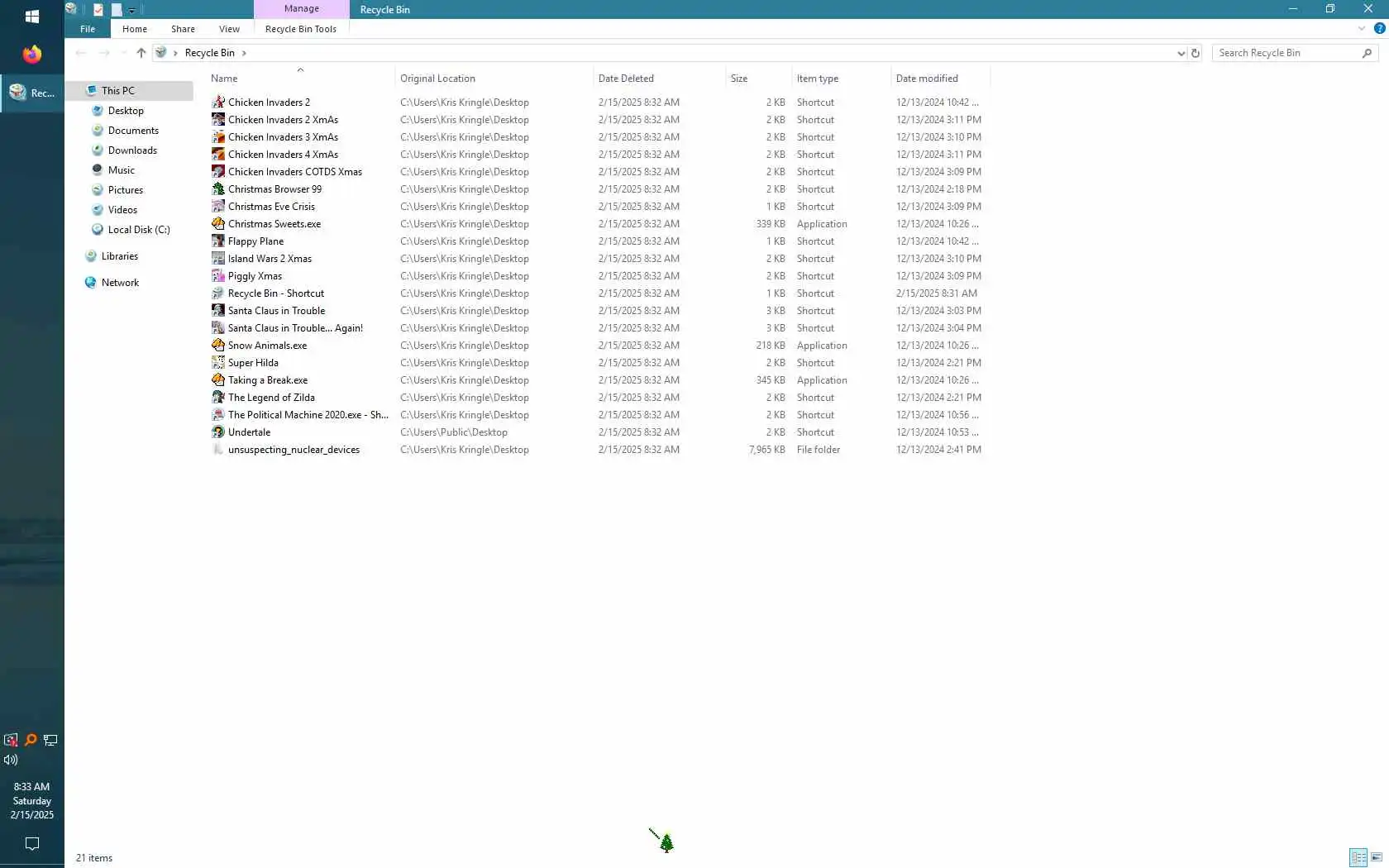
Task: Select the 'unsuspecting_nuclear_devices' folder name
Action: coord(294,450)
